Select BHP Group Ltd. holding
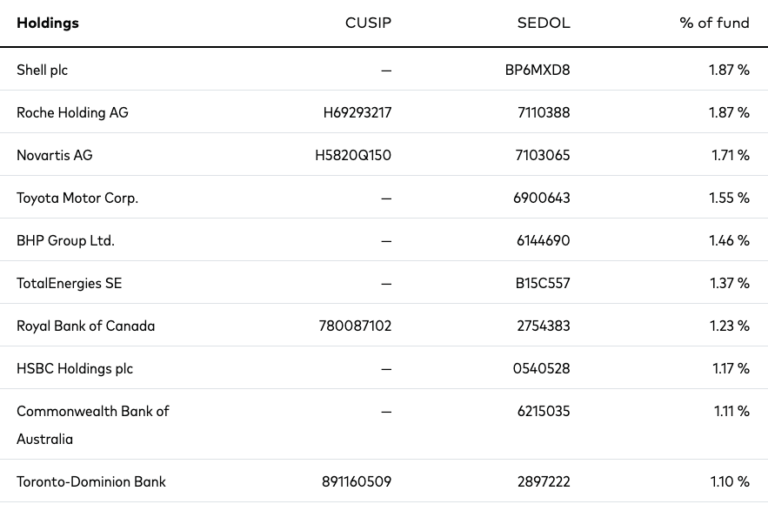Image resolution: width=768 pixels, height=511 pixels. pyautogui.click(x=66, y=241)
